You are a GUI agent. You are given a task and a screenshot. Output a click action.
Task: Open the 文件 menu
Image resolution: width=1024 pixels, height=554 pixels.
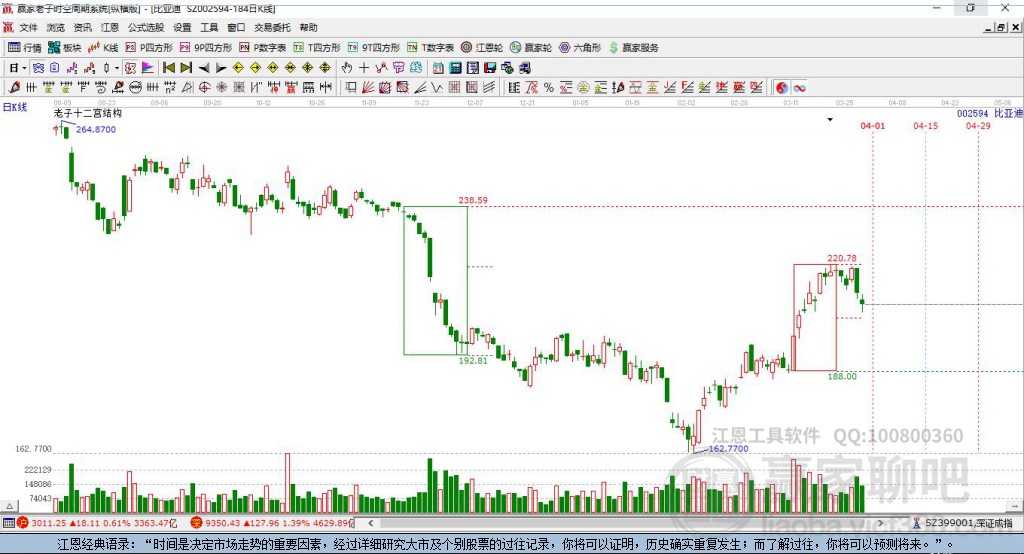click(28, 27)
